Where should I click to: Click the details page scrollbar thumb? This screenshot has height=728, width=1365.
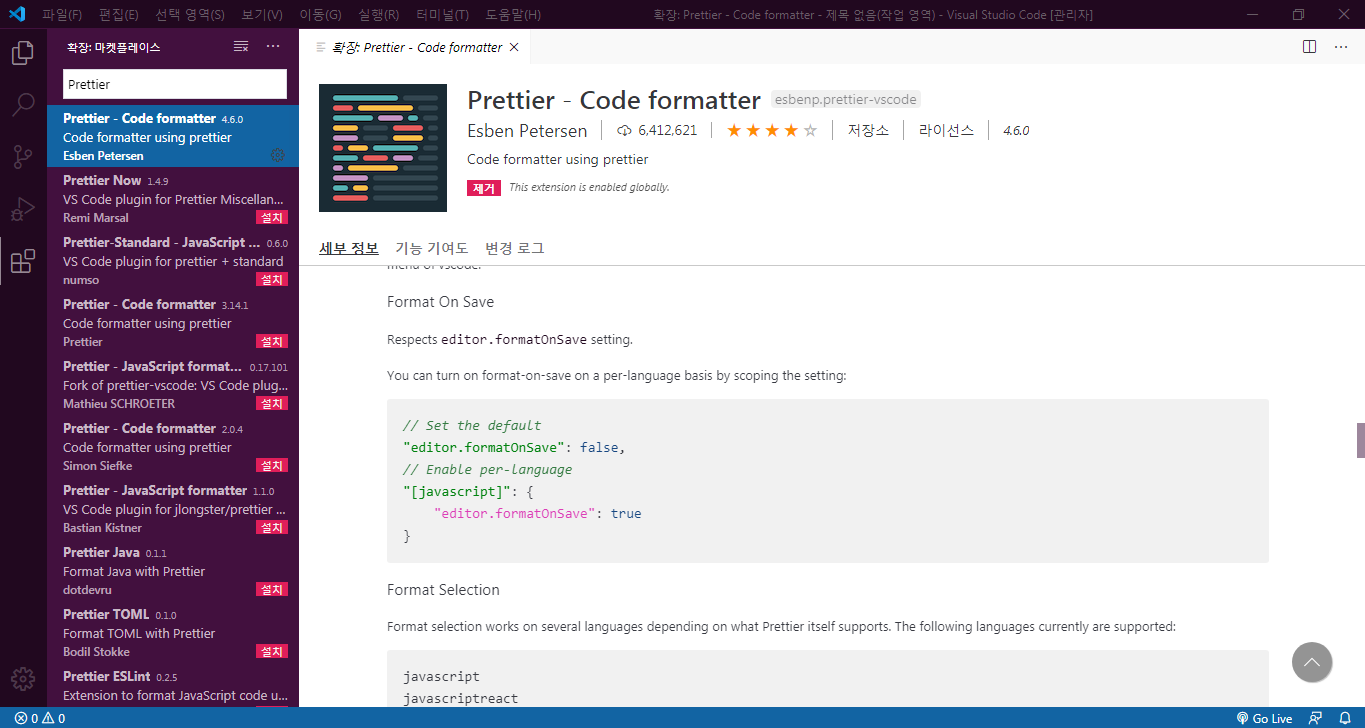click(1360, 440)
